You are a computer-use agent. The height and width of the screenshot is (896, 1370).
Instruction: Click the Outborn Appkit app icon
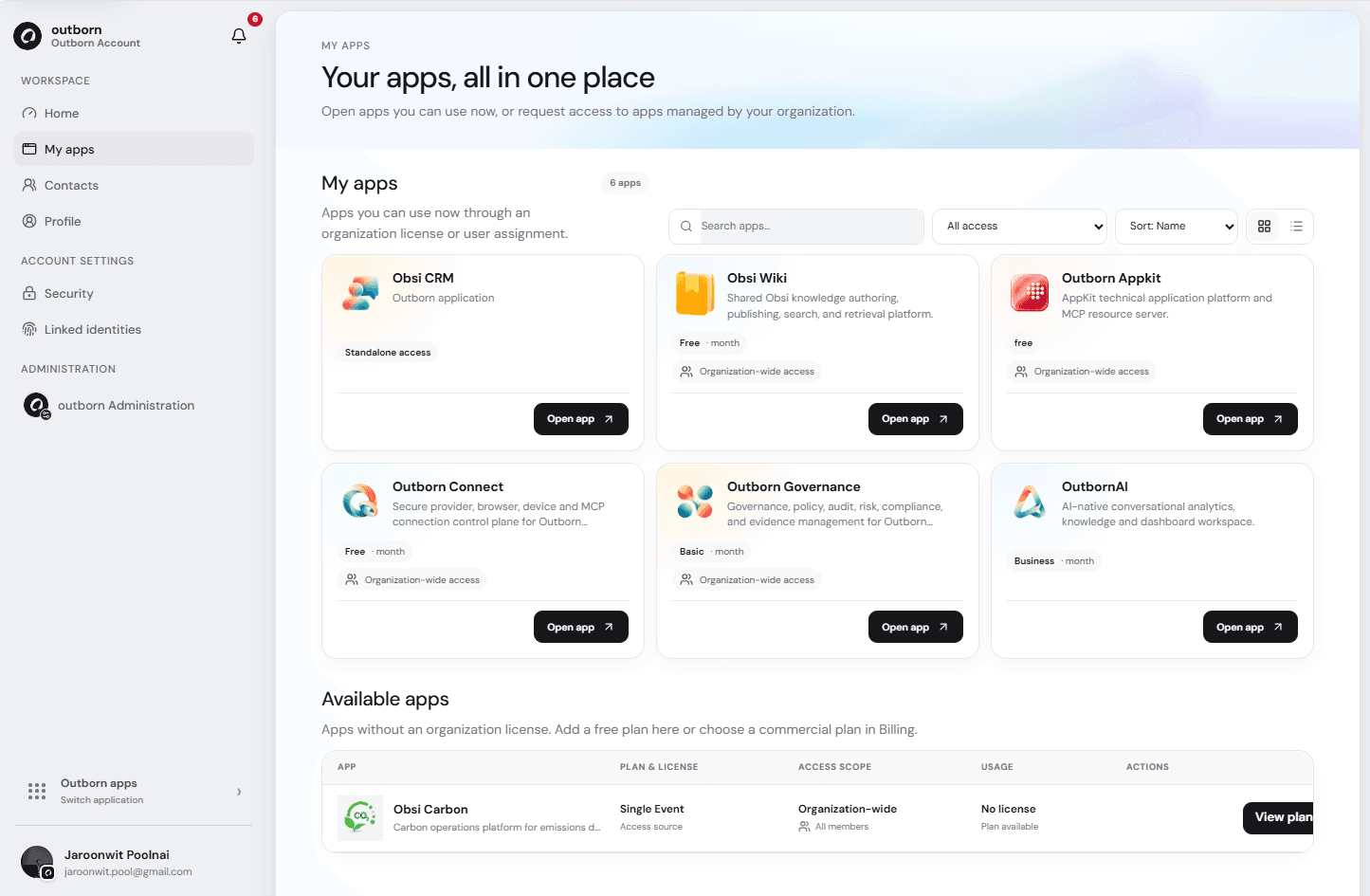click(x=1030, y=293)
